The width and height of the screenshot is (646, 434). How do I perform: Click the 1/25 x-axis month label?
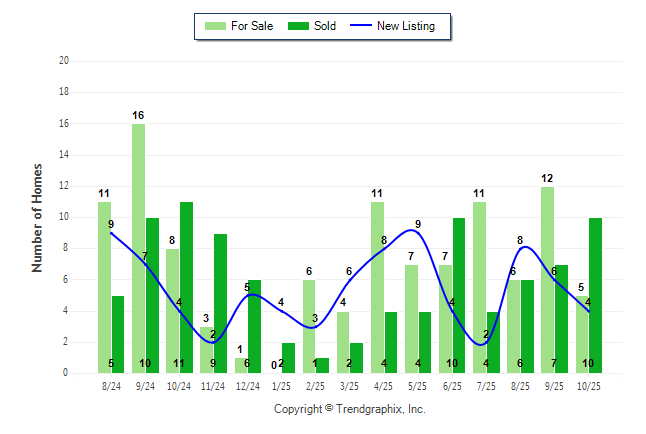coord(281,384)
